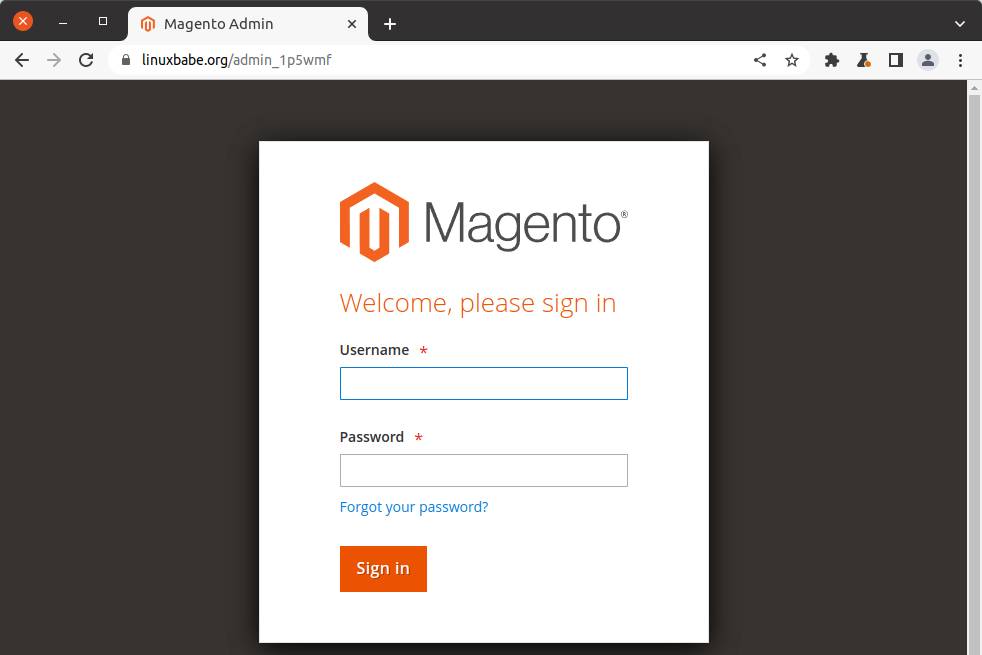Image resolution: width=982 pixels, height=655 pixels.
Task: Open the Chrome Labs flask icon
Action: click(863, 60)
